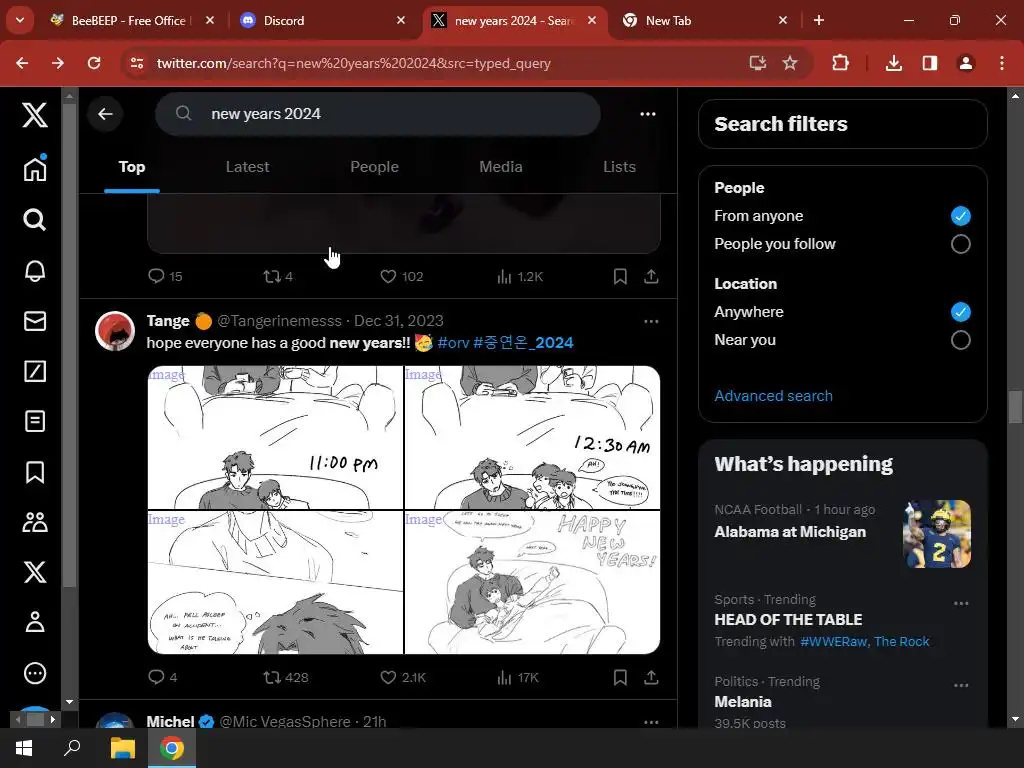The height and width of the screenshot is (768, 1024).
Task: Open Tange's profile avatar
Action: pos(115,331)
